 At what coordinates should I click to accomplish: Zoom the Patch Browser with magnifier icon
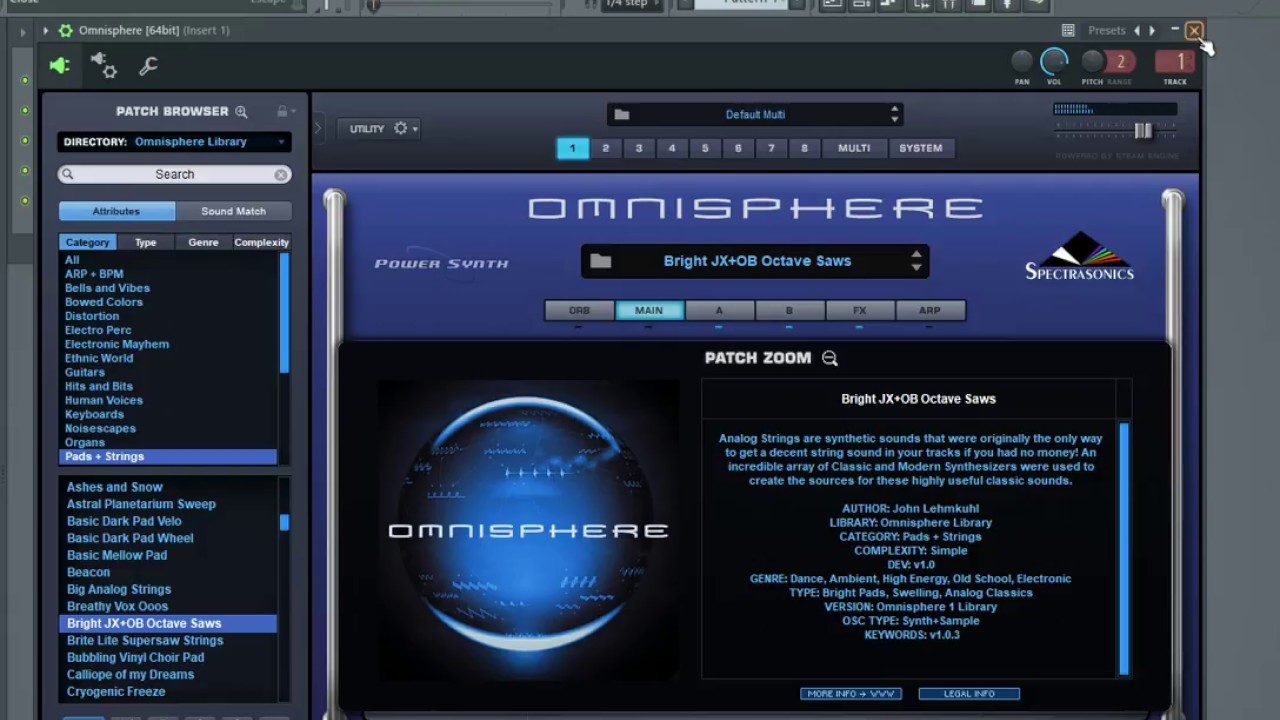241,112
